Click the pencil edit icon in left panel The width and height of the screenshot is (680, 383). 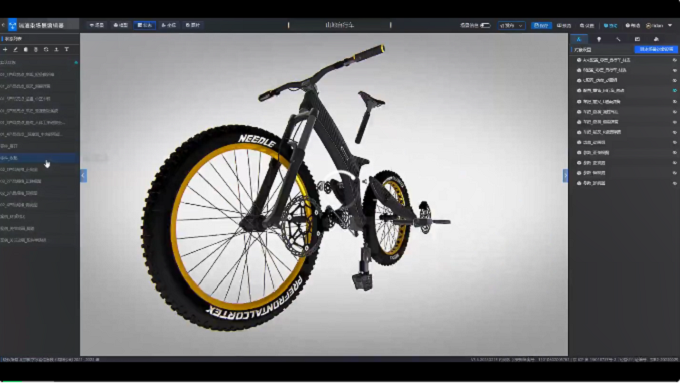coord(16,49)
